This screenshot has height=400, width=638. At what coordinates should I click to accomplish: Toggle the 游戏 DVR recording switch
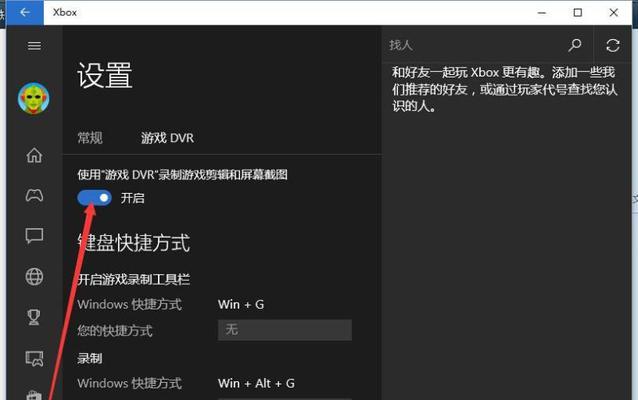click(94, 198)
